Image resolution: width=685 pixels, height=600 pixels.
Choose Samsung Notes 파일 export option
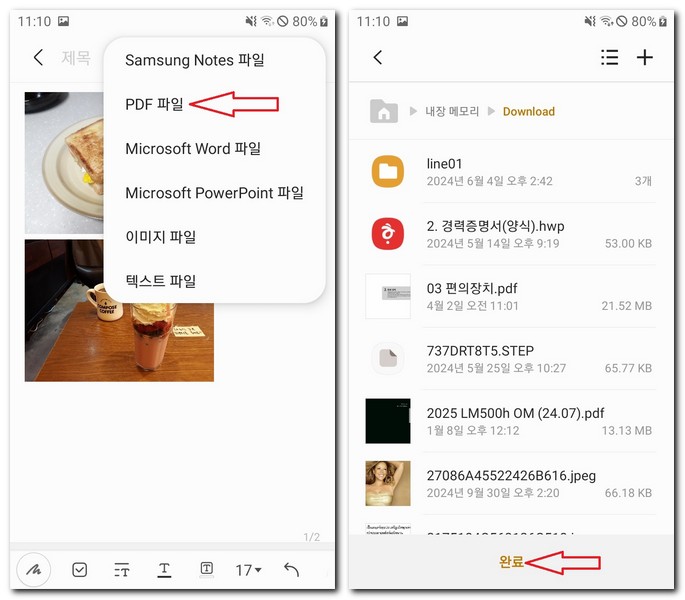(x=194, y=60)
